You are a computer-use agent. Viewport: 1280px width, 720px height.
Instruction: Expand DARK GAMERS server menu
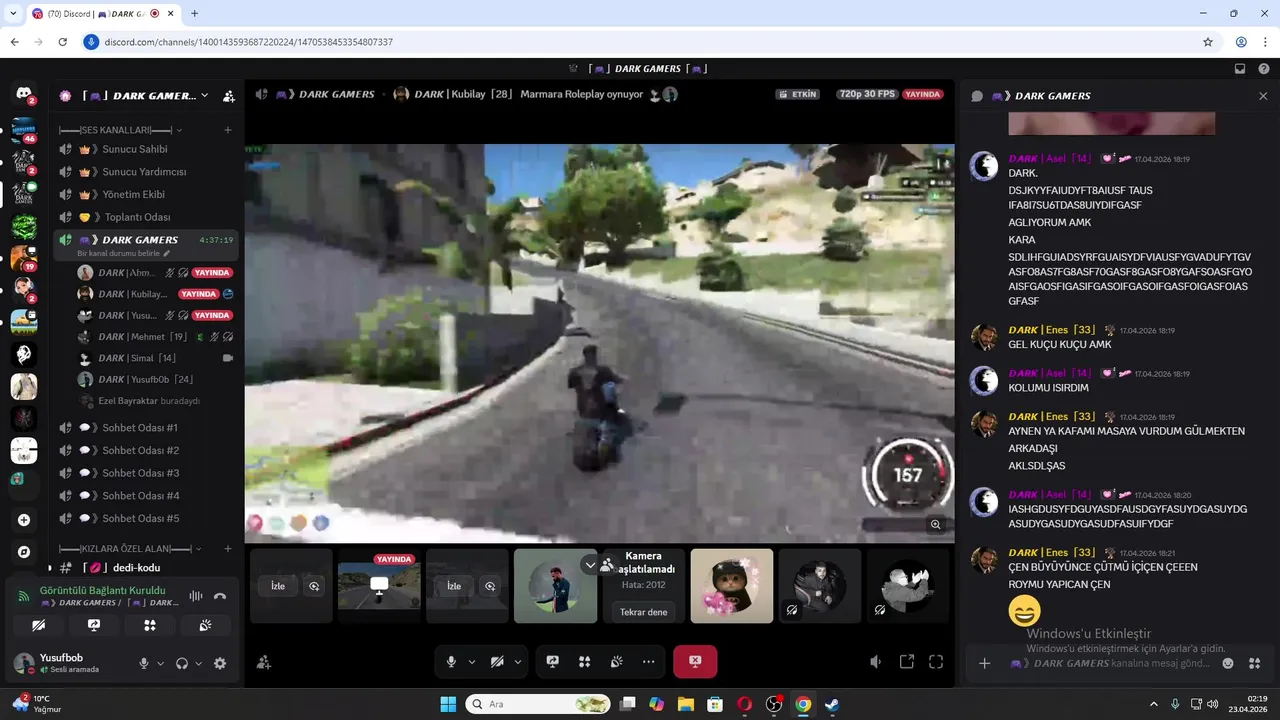pyautogui.click(x=204, y=96)
